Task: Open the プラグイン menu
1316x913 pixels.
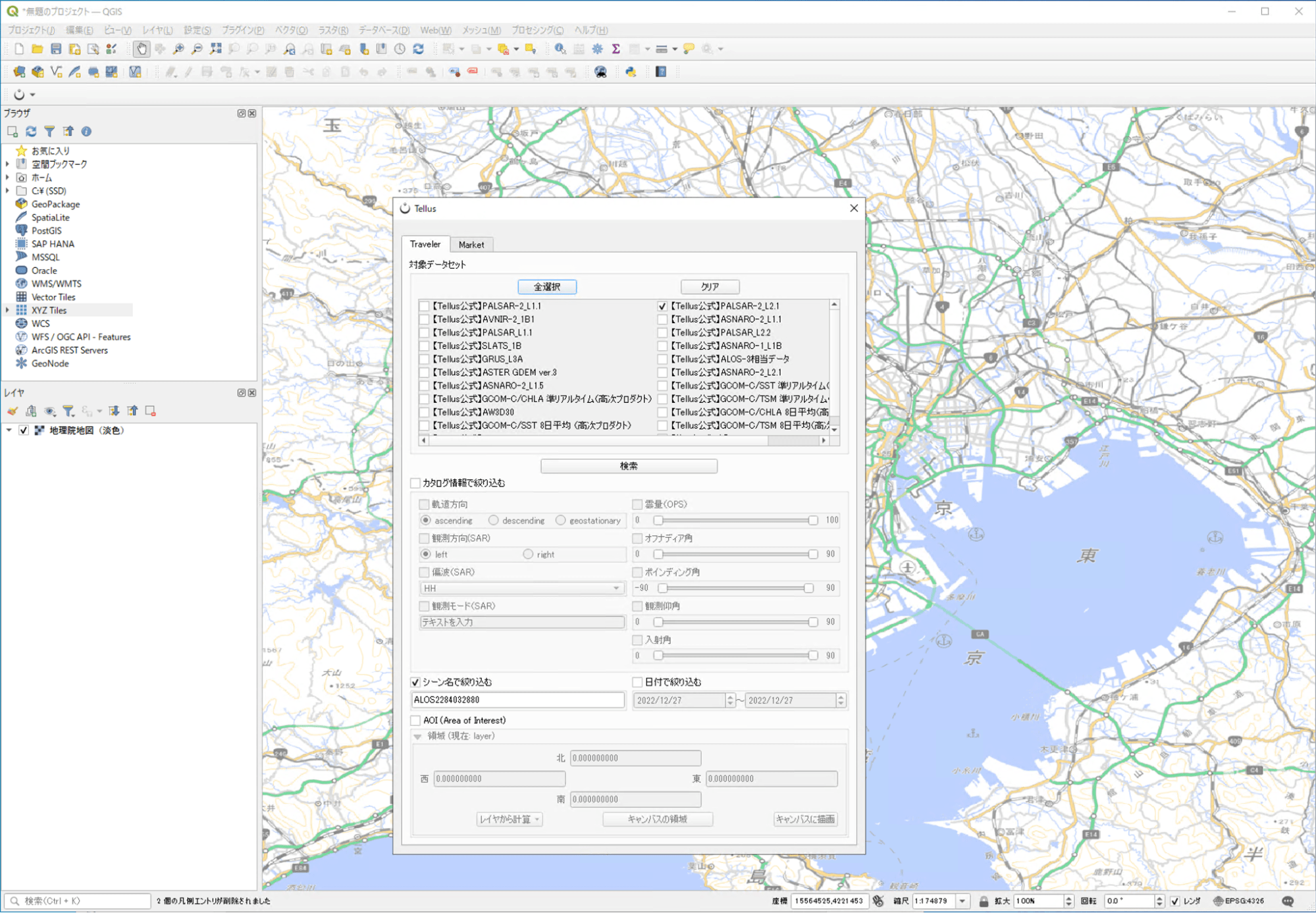Action: (243, 30)
